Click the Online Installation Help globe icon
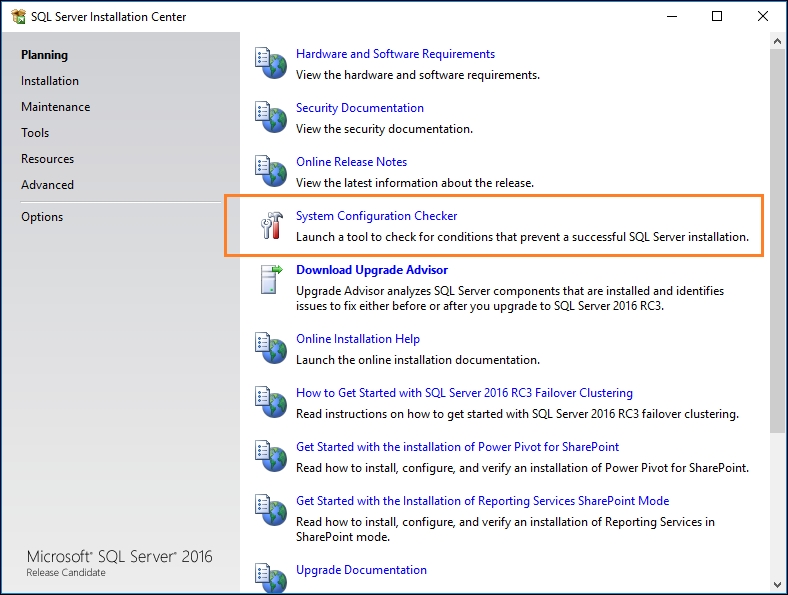 pyautogui.click(x=270, y=348)
